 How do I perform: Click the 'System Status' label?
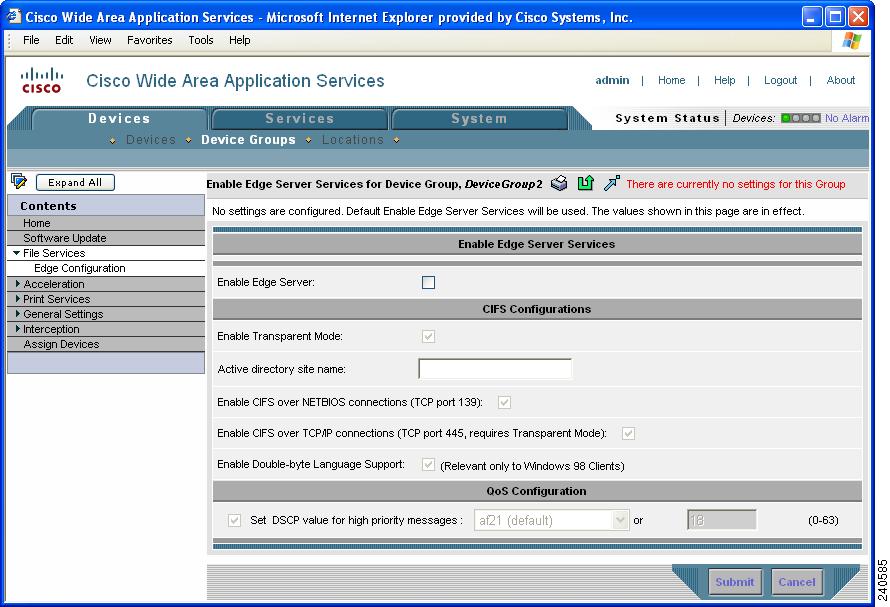click(668, 118)
